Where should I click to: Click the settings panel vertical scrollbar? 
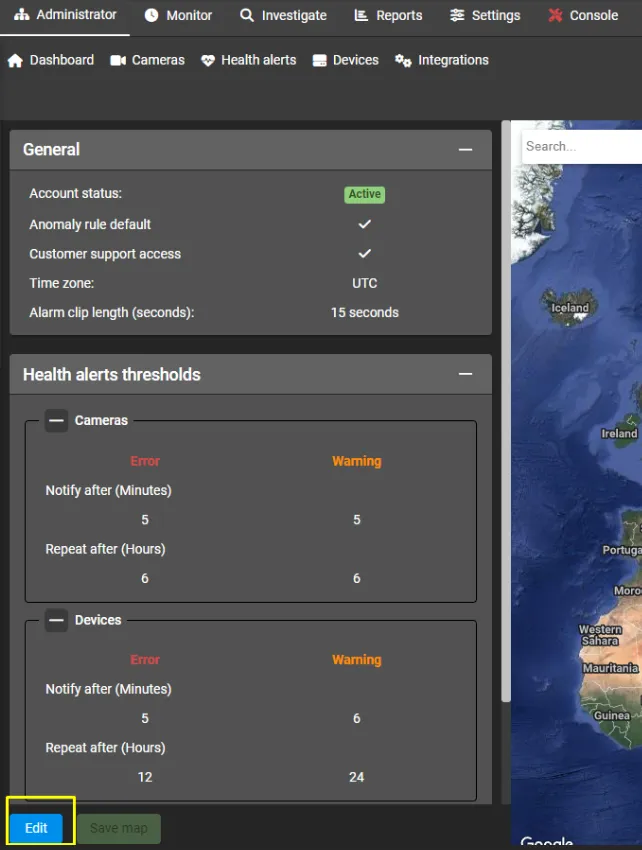506,412
